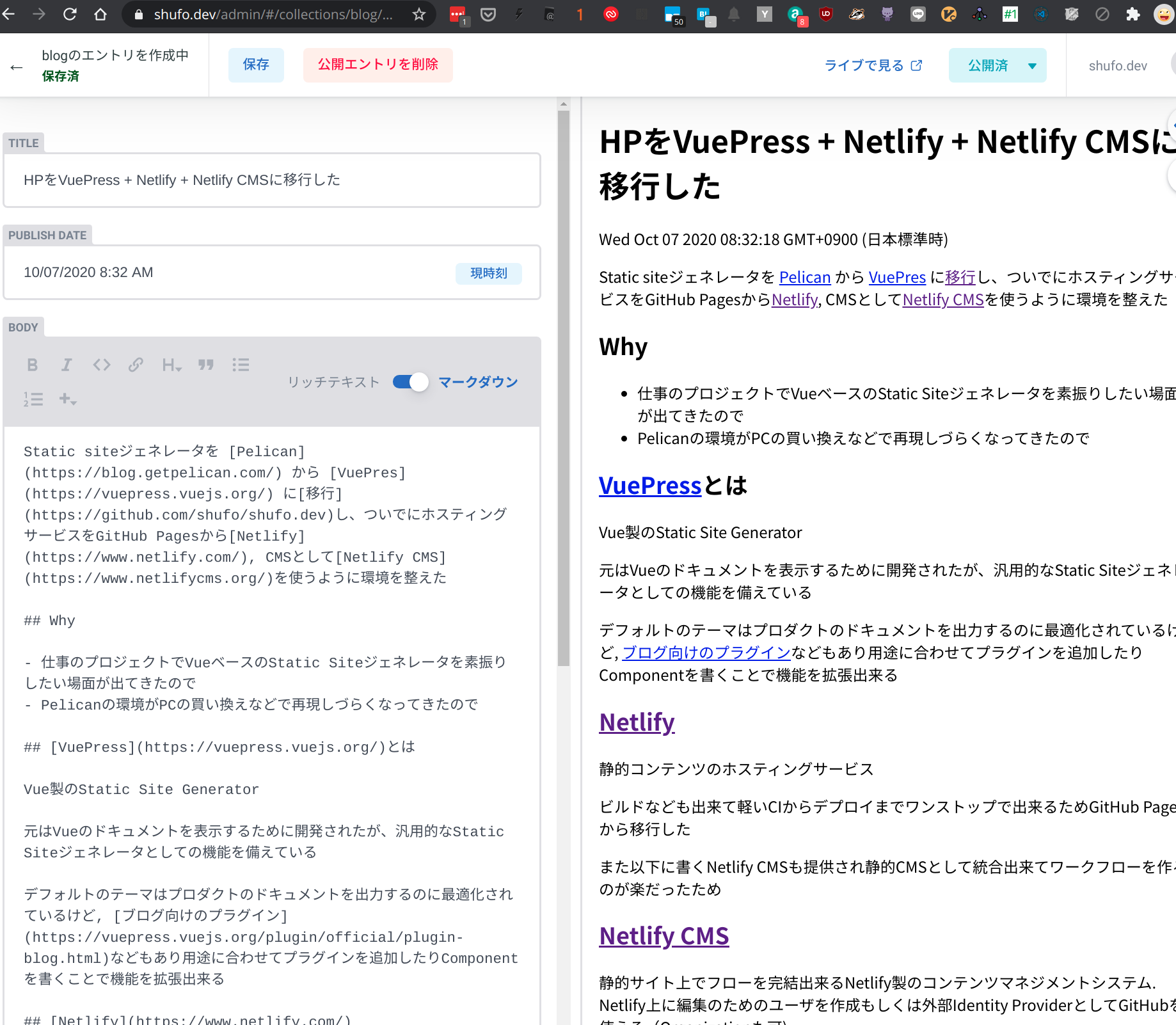Apply italic formatting to text
Viewport: 1176px width, 1025px height.
coord(67,365)
